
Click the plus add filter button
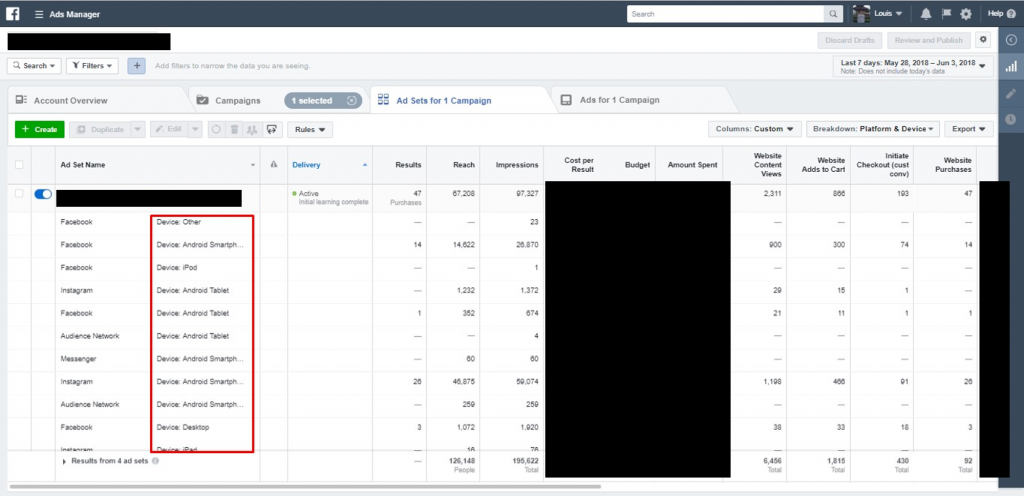coord(136,66)
